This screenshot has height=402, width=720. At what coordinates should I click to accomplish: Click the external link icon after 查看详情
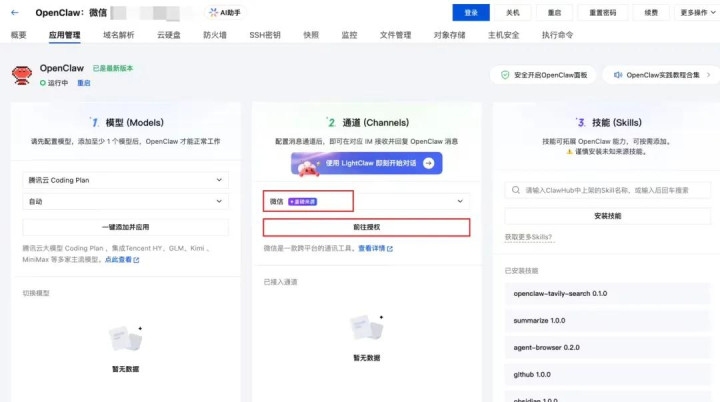[x=390, y=249]
